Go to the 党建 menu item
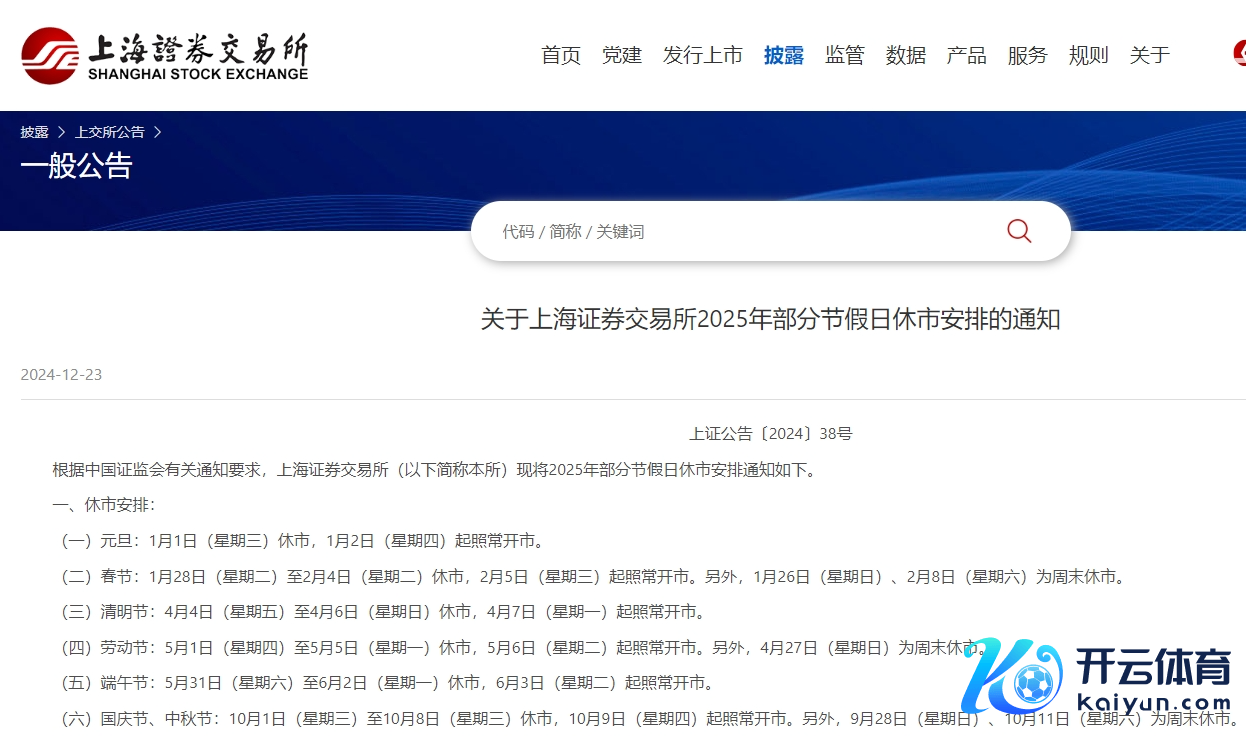 click(622, 55)
